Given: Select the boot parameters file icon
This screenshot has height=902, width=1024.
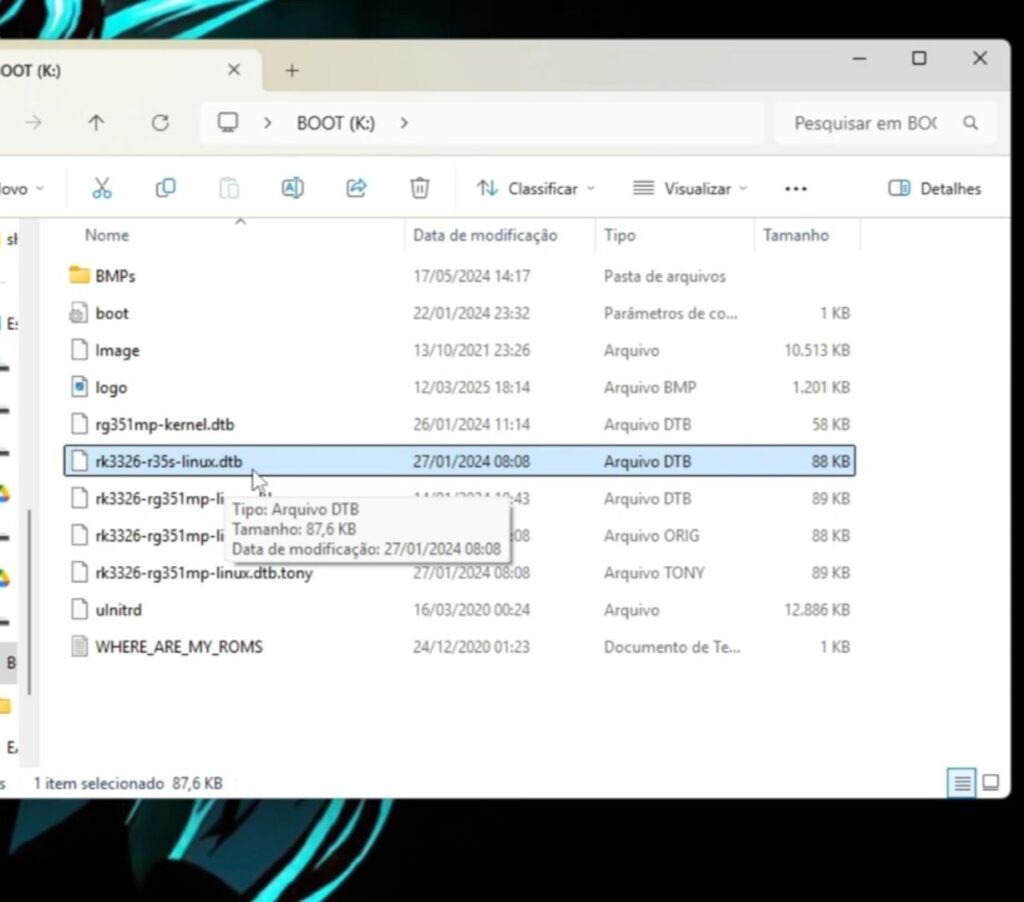Looking at the screenshot, I should (79, 313).
